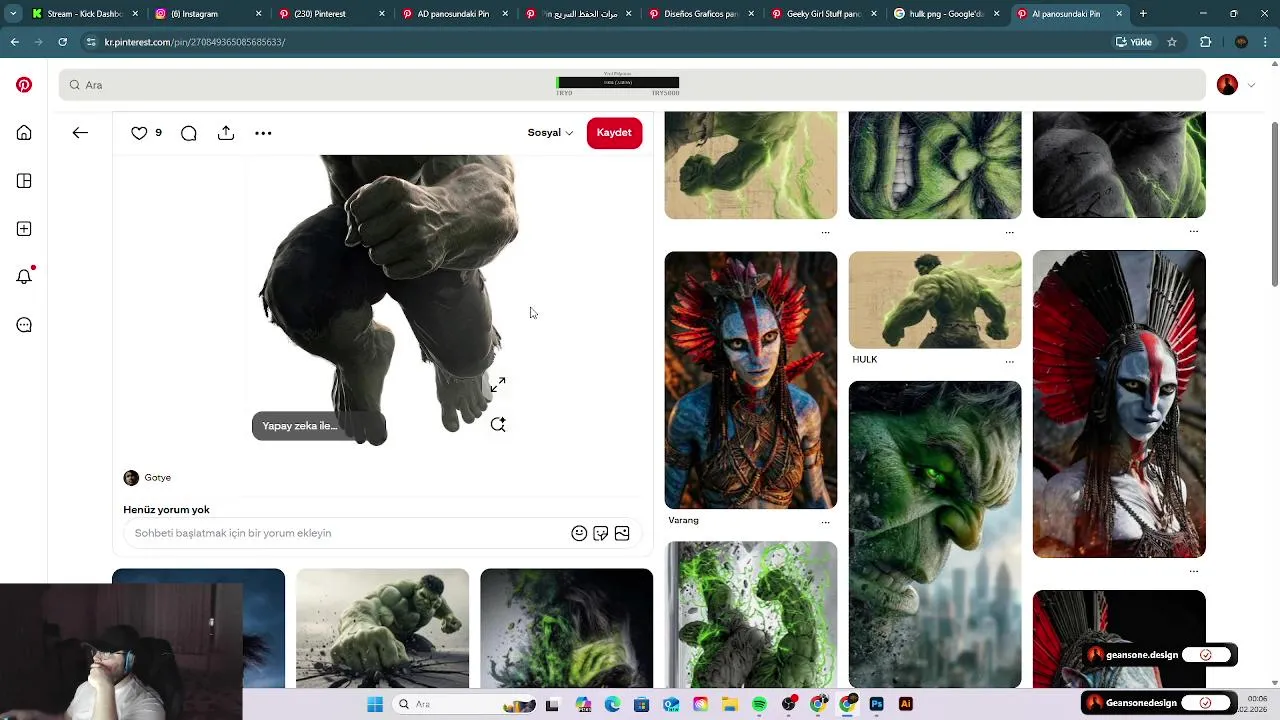Open the Pinterest logo home link
1280x720 pixels.
tap(24, 85)
